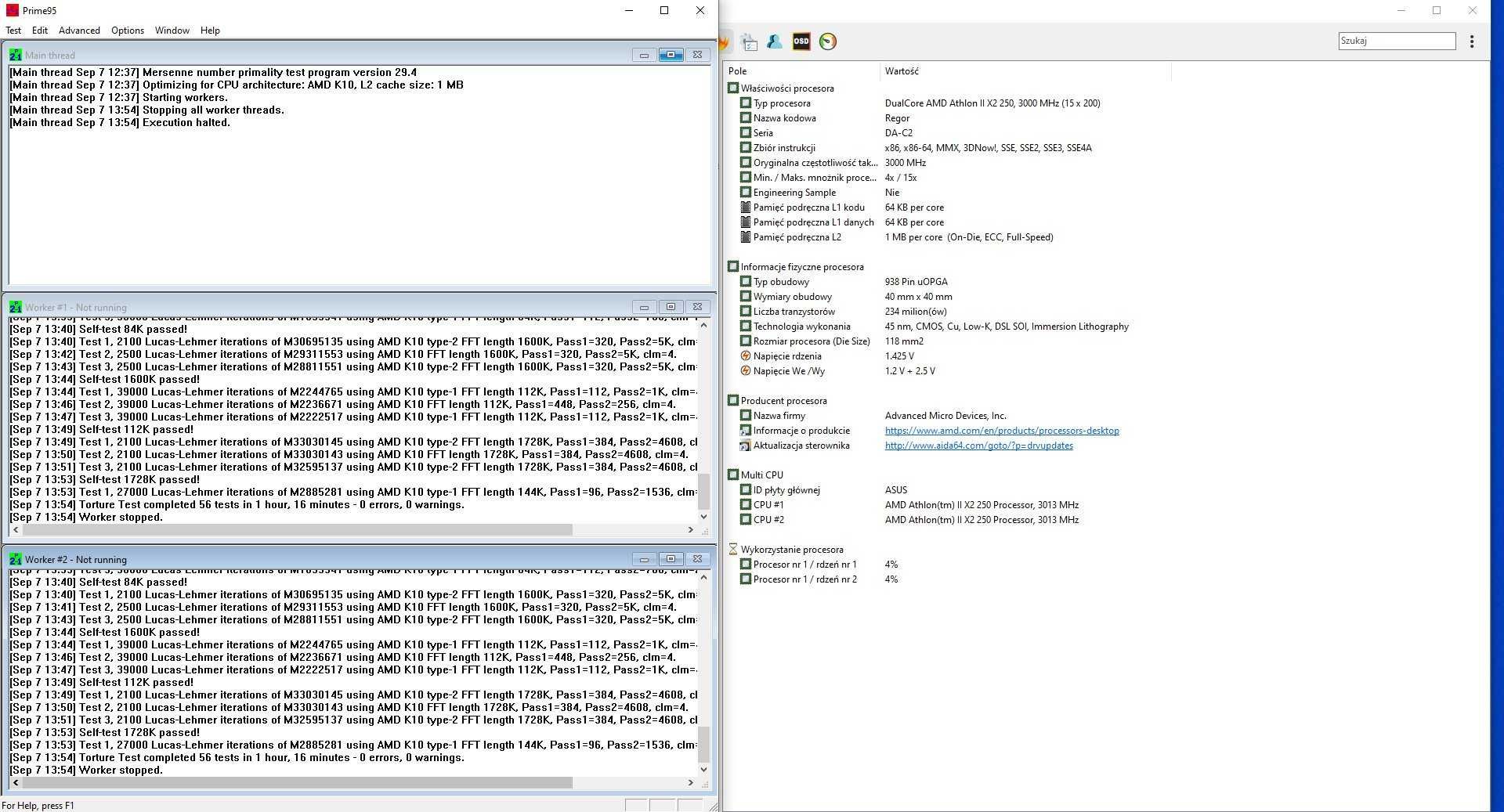Click icon beside Typ obudowy row
1504x812 pixels.
pyautogui.click(x=746, y=281)
